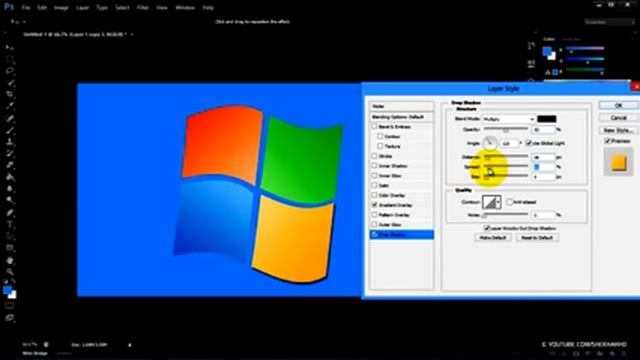Select the History Brush tool
640x360 pixels.
(x=9, y=153)
